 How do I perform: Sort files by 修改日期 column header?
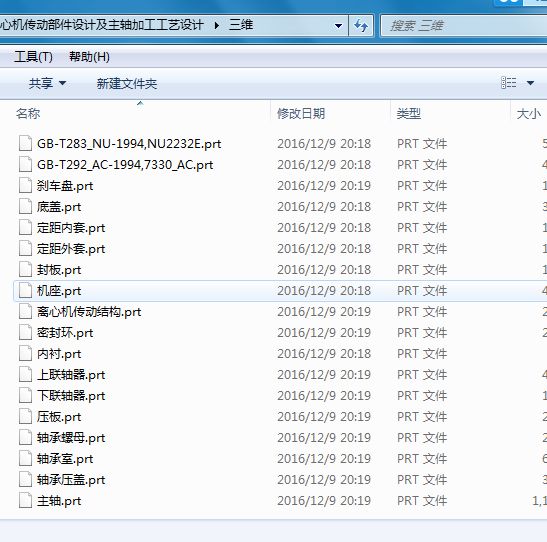(x=301, y=113)
